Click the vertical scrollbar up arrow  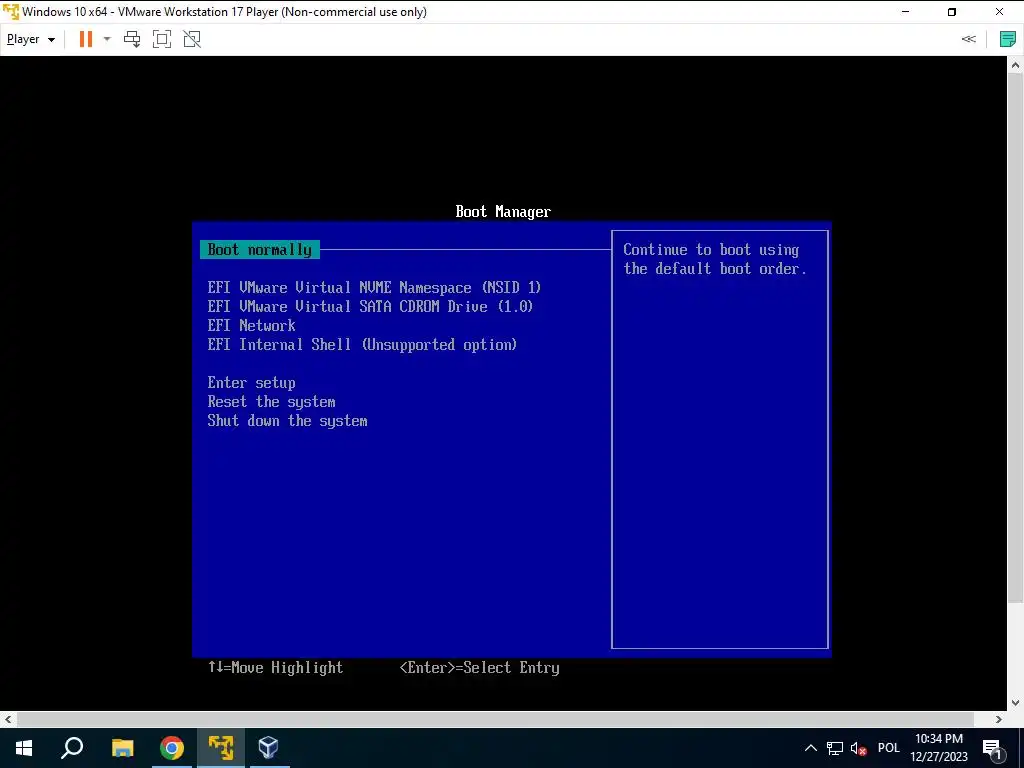point(1015,65)
